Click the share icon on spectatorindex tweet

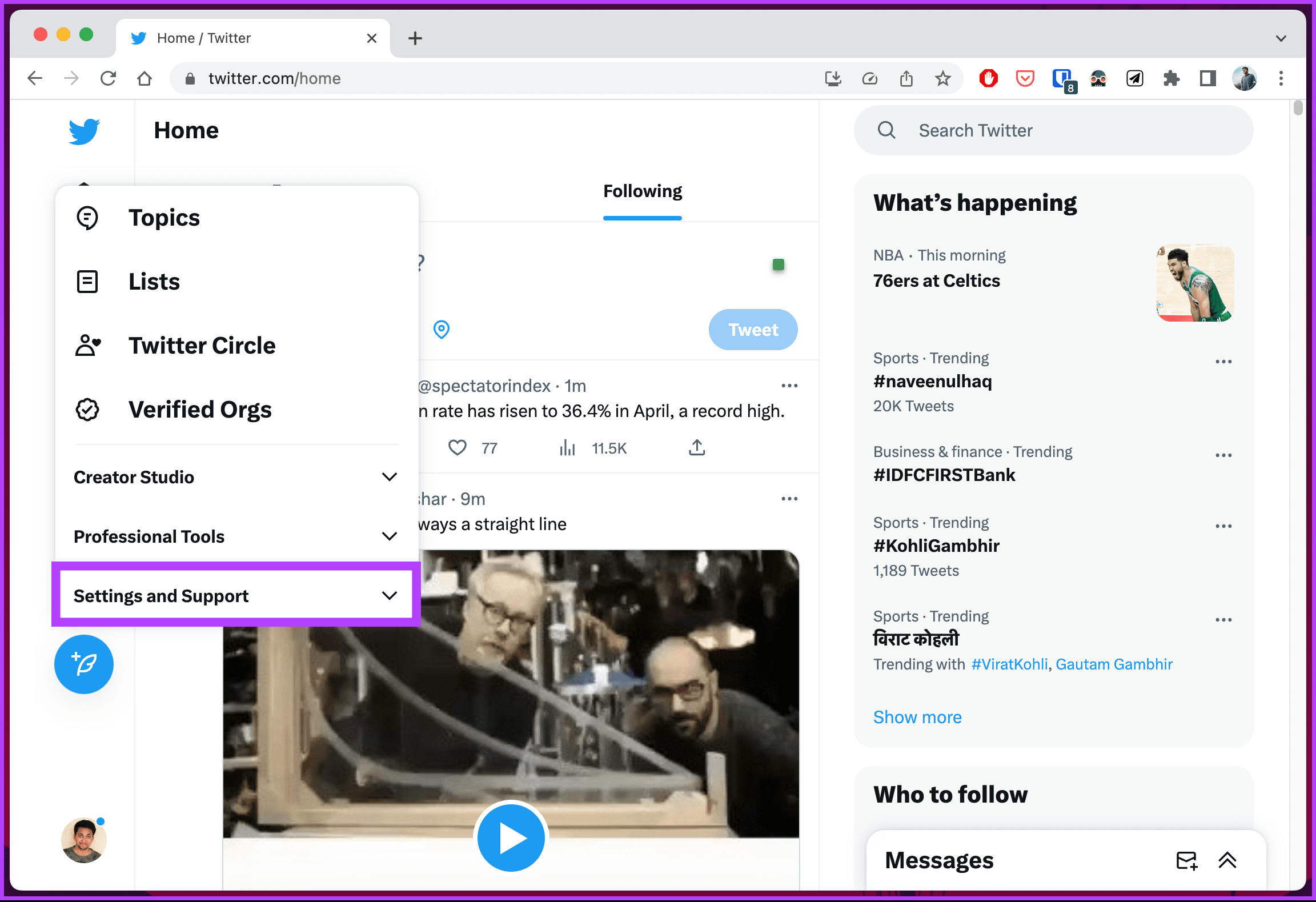coord(696,447)
